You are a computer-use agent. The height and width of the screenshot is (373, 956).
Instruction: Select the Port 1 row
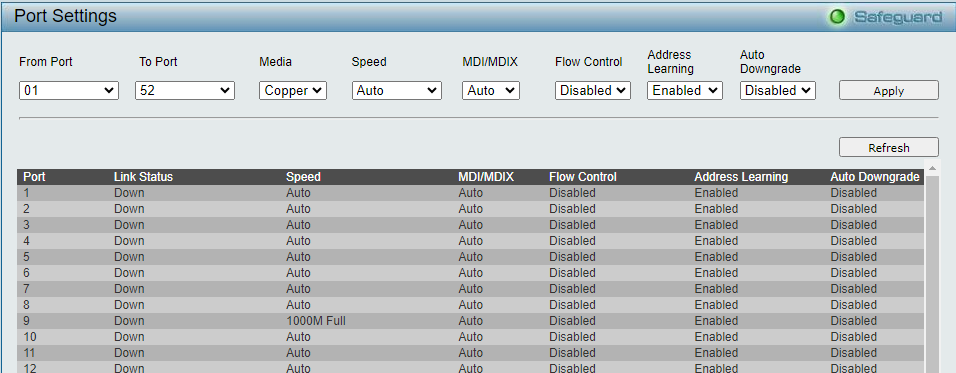tap(470, 193)
